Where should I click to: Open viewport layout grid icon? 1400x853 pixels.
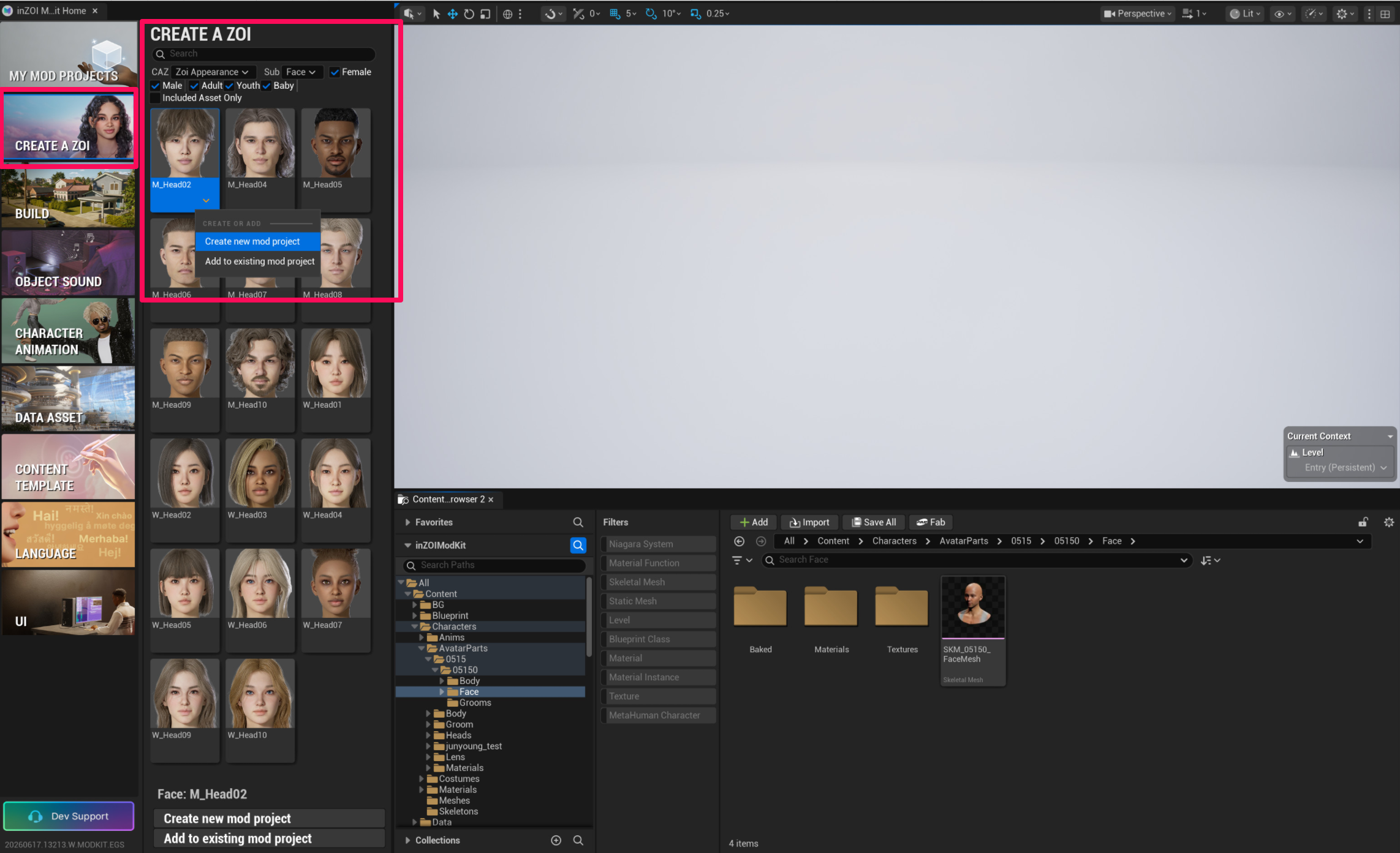[x=1385, y=13]
